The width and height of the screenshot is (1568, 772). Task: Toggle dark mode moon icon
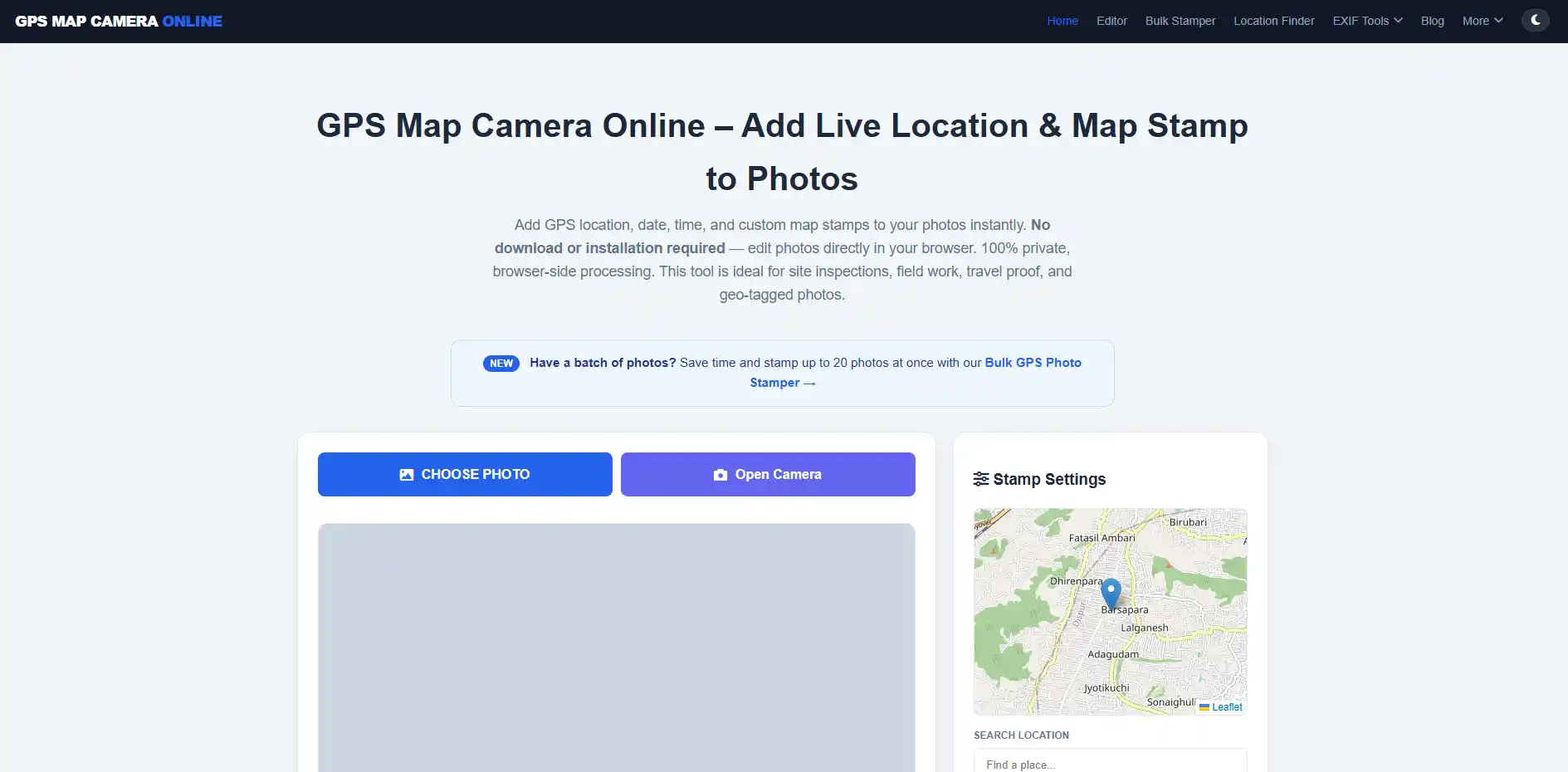click(1535, 20)
